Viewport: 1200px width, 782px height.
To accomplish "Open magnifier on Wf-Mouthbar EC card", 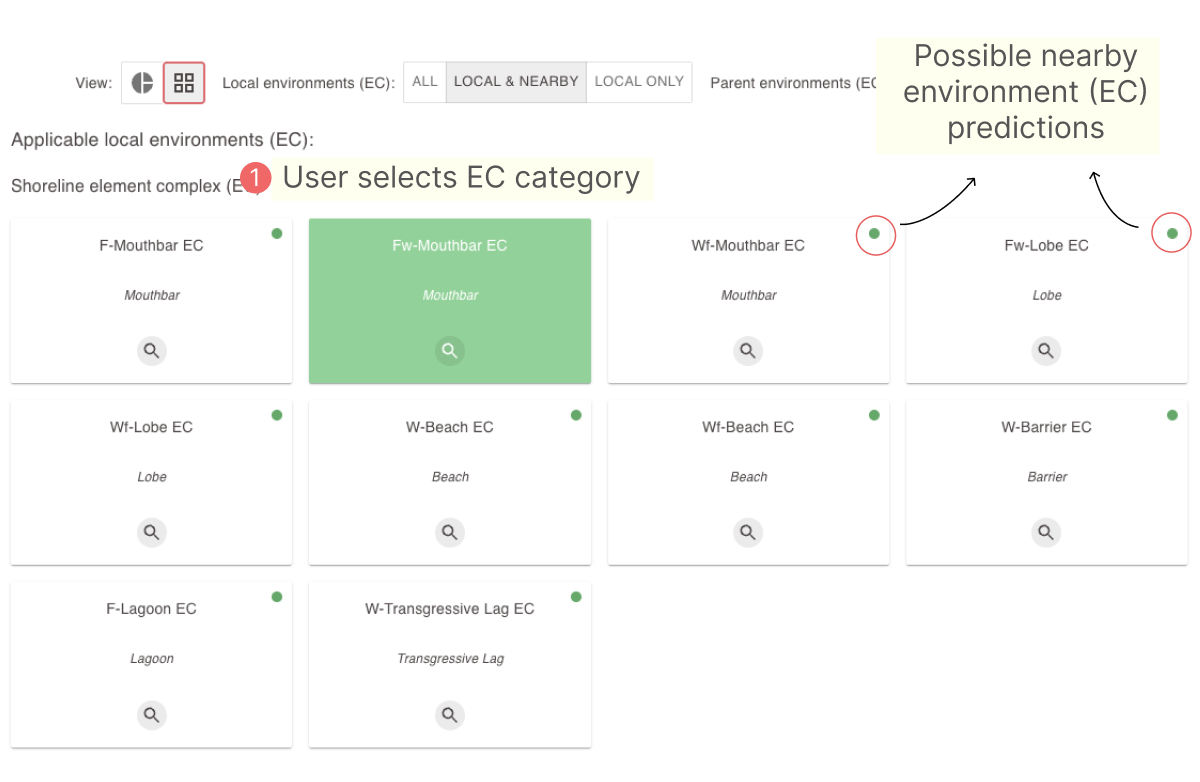I will point(748,351).
